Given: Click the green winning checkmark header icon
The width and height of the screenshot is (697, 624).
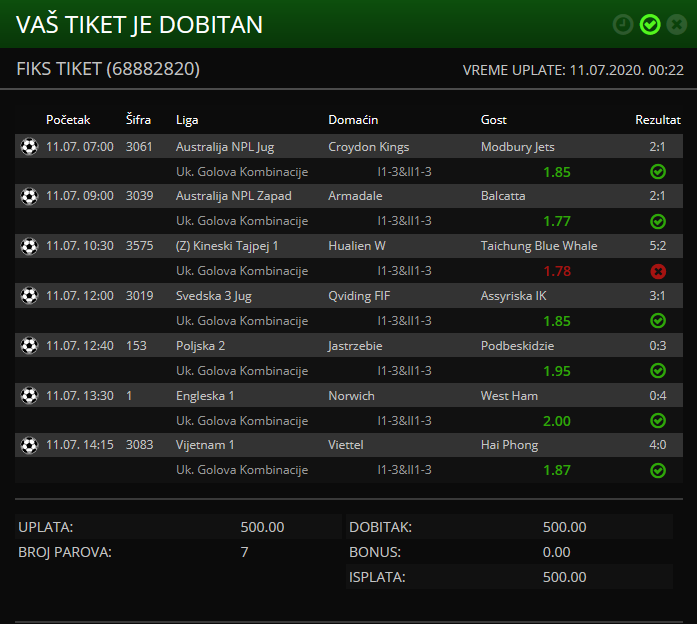Looking at the screenshot, I should click(650, 24).
